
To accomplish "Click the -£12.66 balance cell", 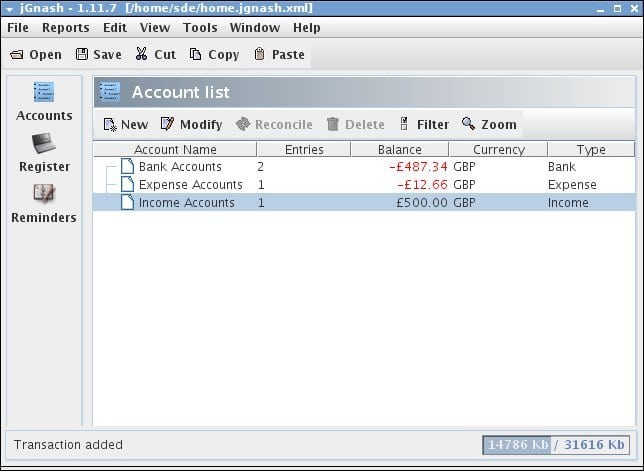I will 422,185.
